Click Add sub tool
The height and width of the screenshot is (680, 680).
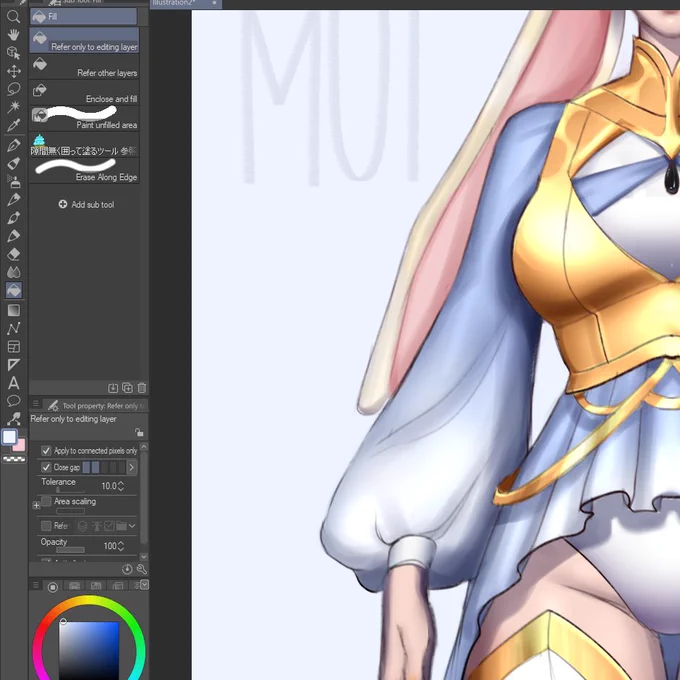(86, 204)
